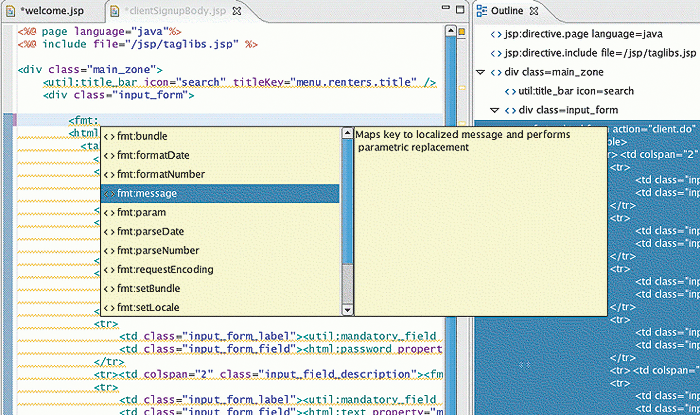Click the page language="java" directive line
The image size is (700, 415).
click(100, 32)
